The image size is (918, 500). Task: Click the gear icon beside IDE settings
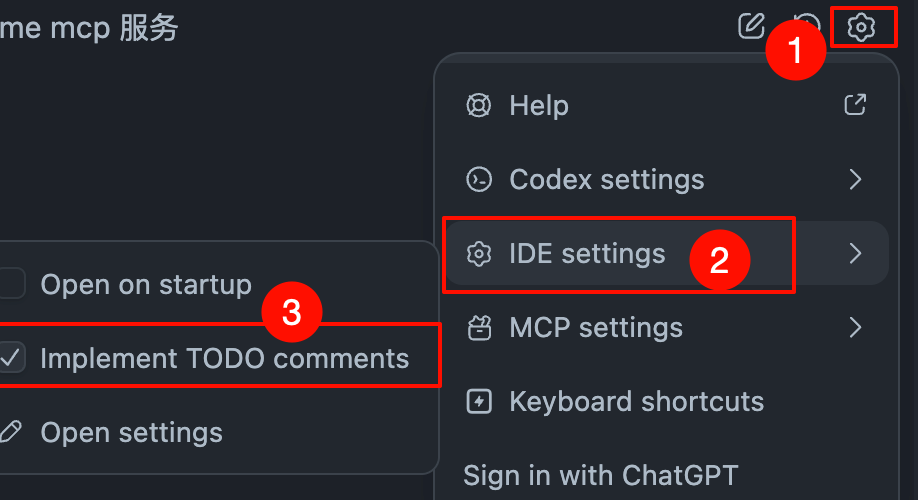[x=479, y=254]
